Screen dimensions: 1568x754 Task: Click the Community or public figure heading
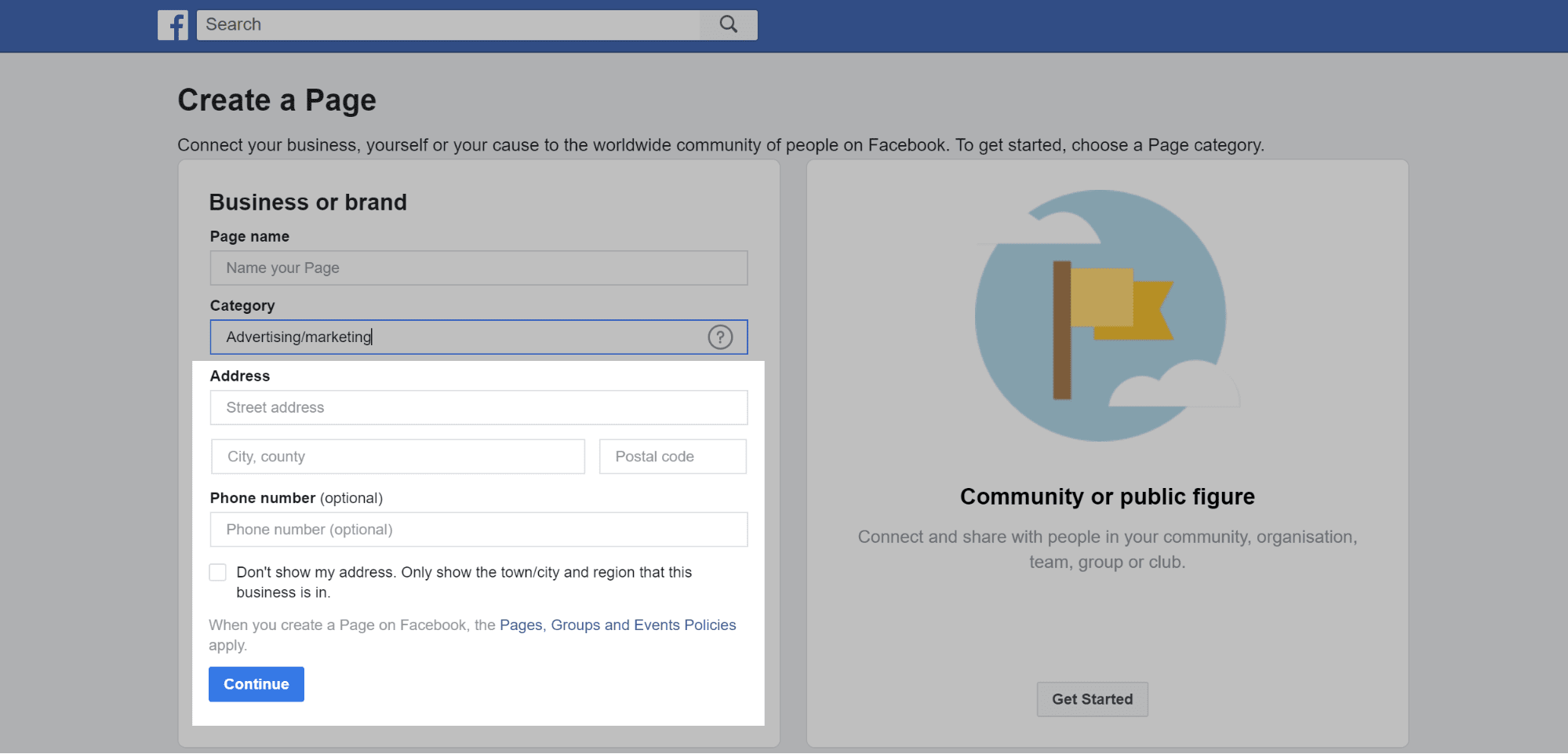click(1108, 497)
